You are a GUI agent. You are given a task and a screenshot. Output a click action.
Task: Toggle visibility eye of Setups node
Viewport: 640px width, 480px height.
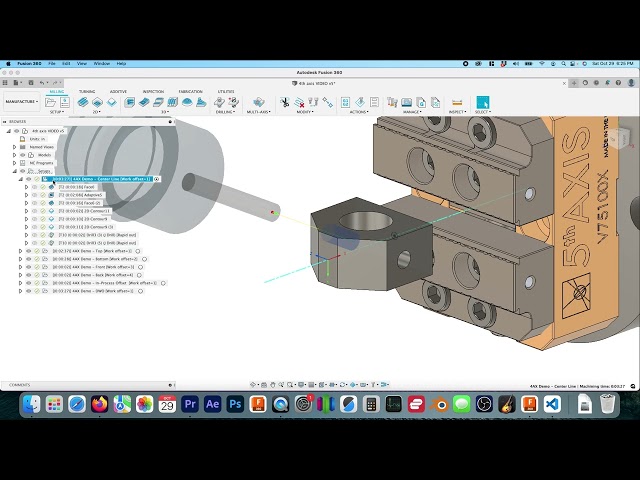click(x=23, y=171)
